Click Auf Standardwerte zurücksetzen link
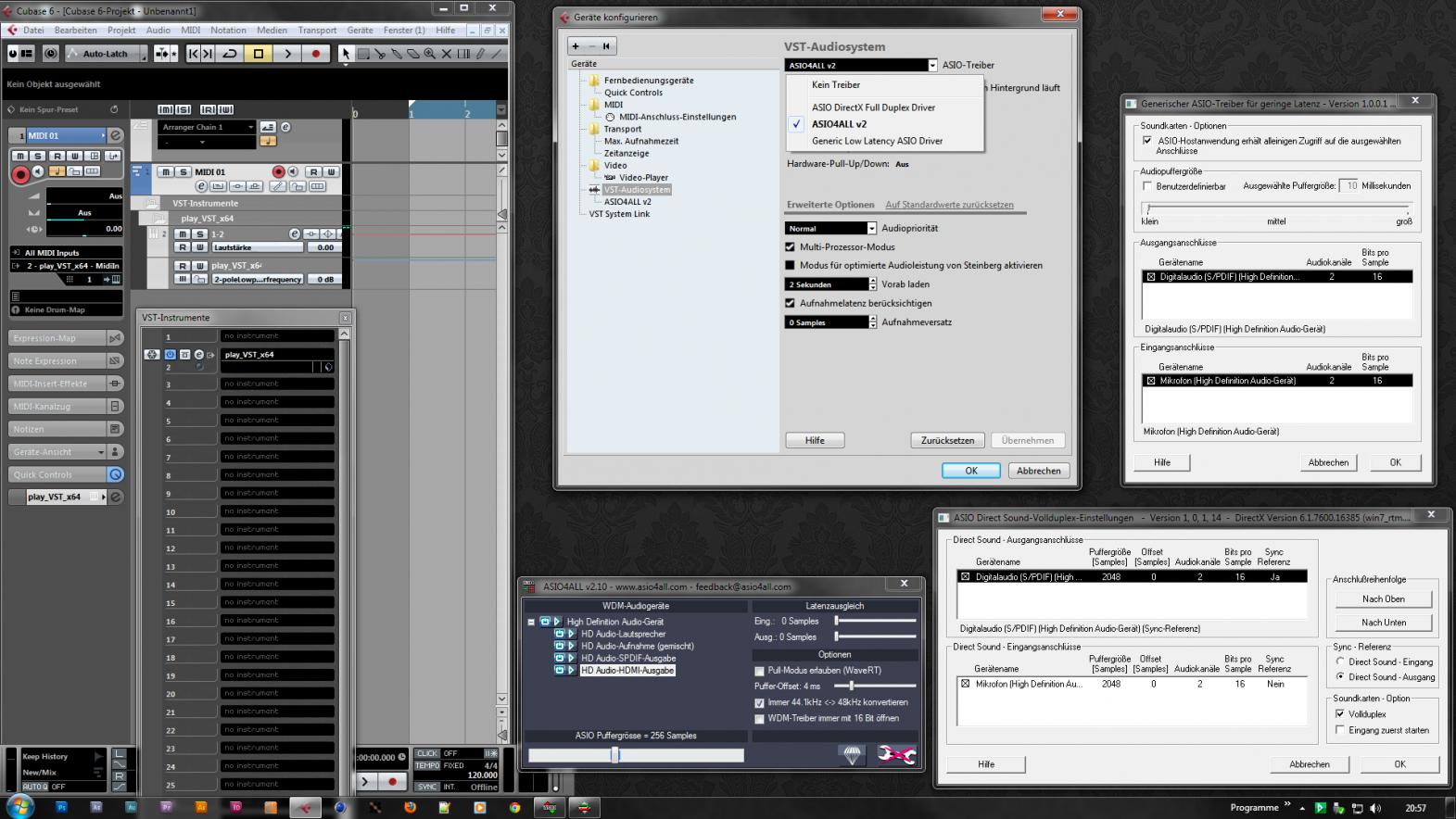 [949, 205]
